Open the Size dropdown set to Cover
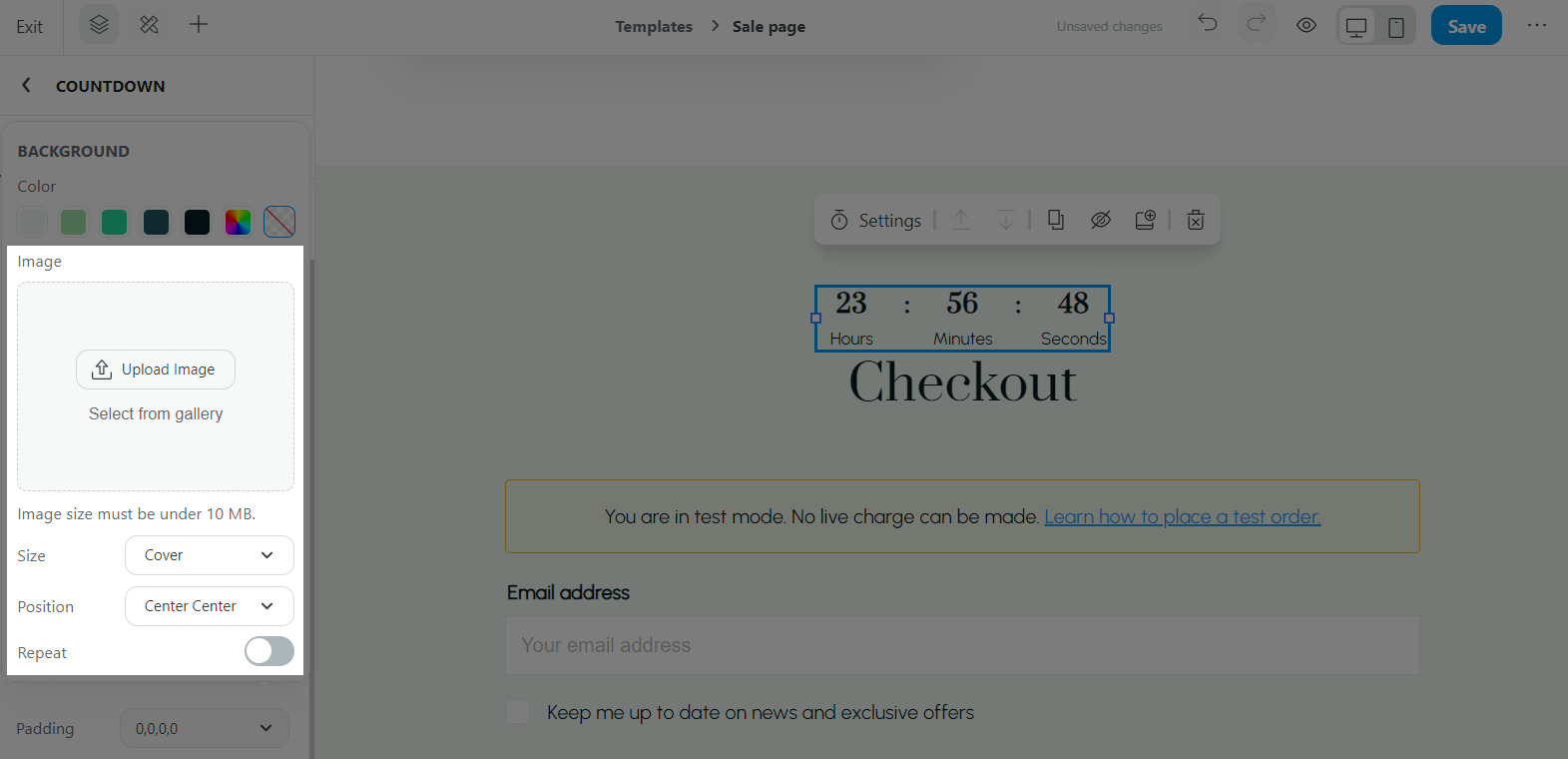Viewport: 1568px width, 759px height. coord(209,555)
